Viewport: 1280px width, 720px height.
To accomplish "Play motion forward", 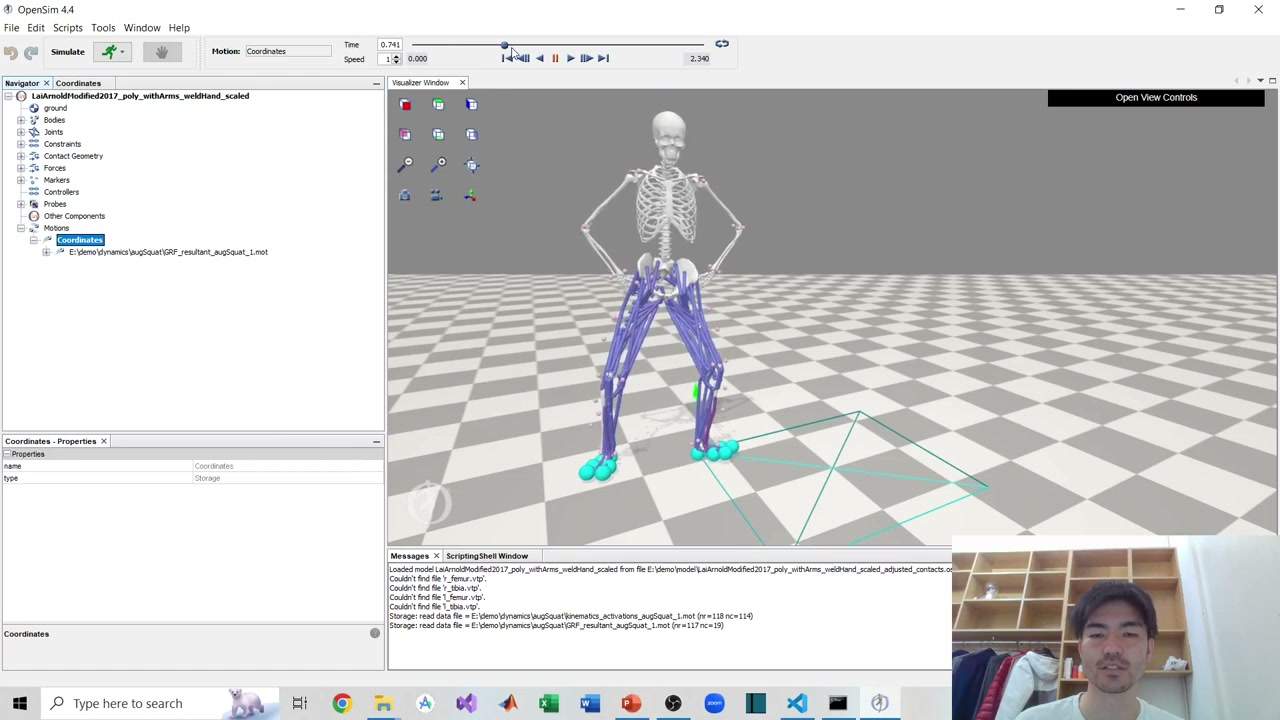I will [x=570, y=58].
